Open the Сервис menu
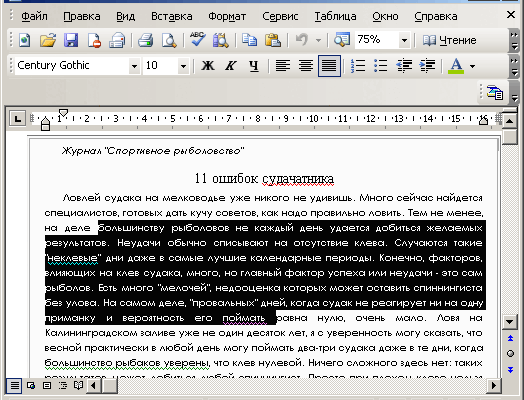Screen dimensions: 524x400 click(280, 16)
